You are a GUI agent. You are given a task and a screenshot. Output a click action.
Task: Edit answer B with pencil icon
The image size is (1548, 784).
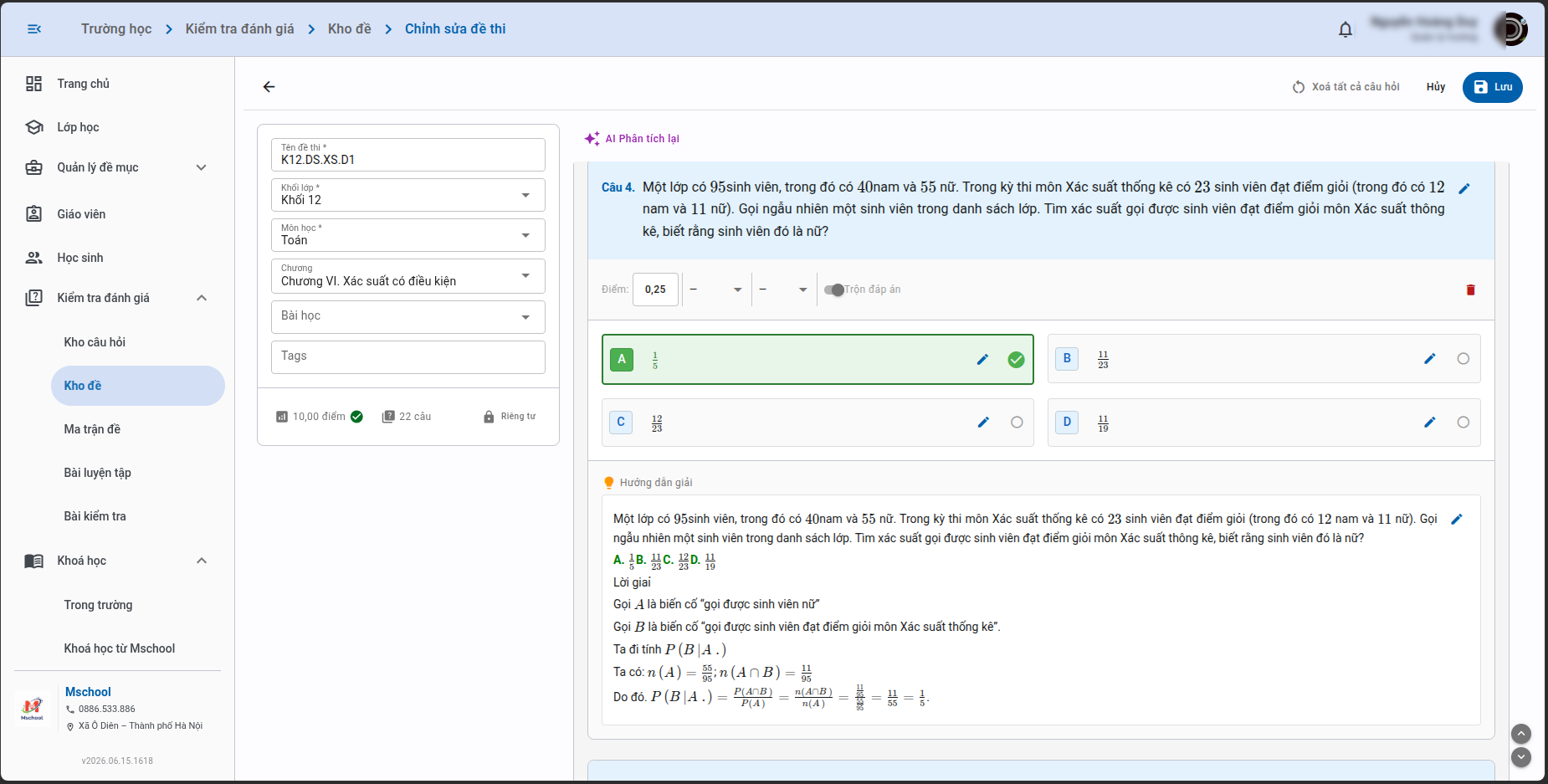click(1430, 359)
